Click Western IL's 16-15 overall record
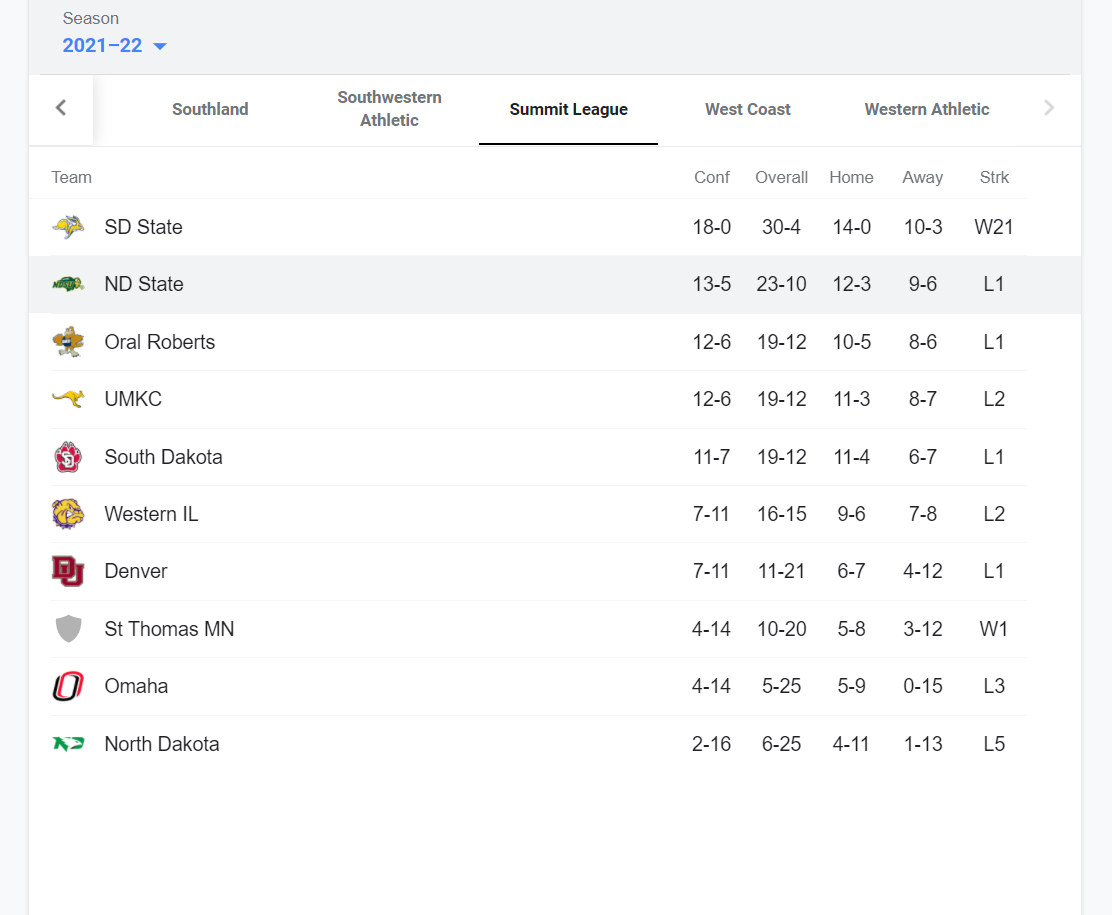Image resolution: width=1112 pixels, height=915 pixels. pyautogui.click(x=782, y=514)
